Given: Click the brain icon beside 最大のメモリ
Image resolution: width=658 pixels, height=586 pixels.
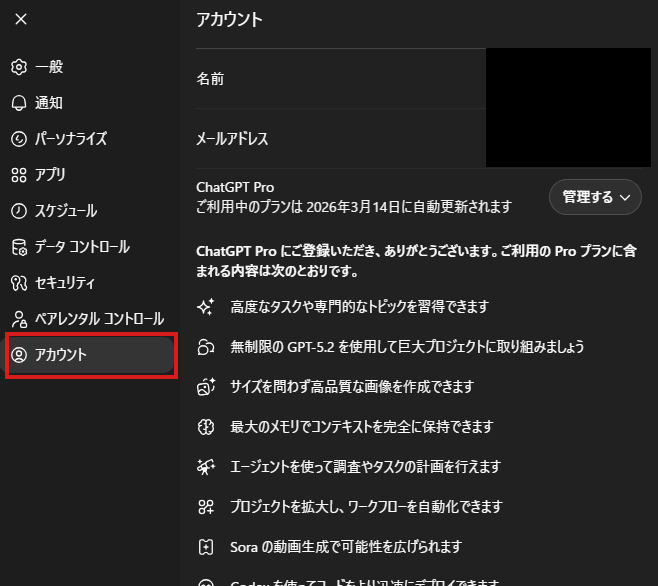Looking at the screenshot, I should point(206,426).
